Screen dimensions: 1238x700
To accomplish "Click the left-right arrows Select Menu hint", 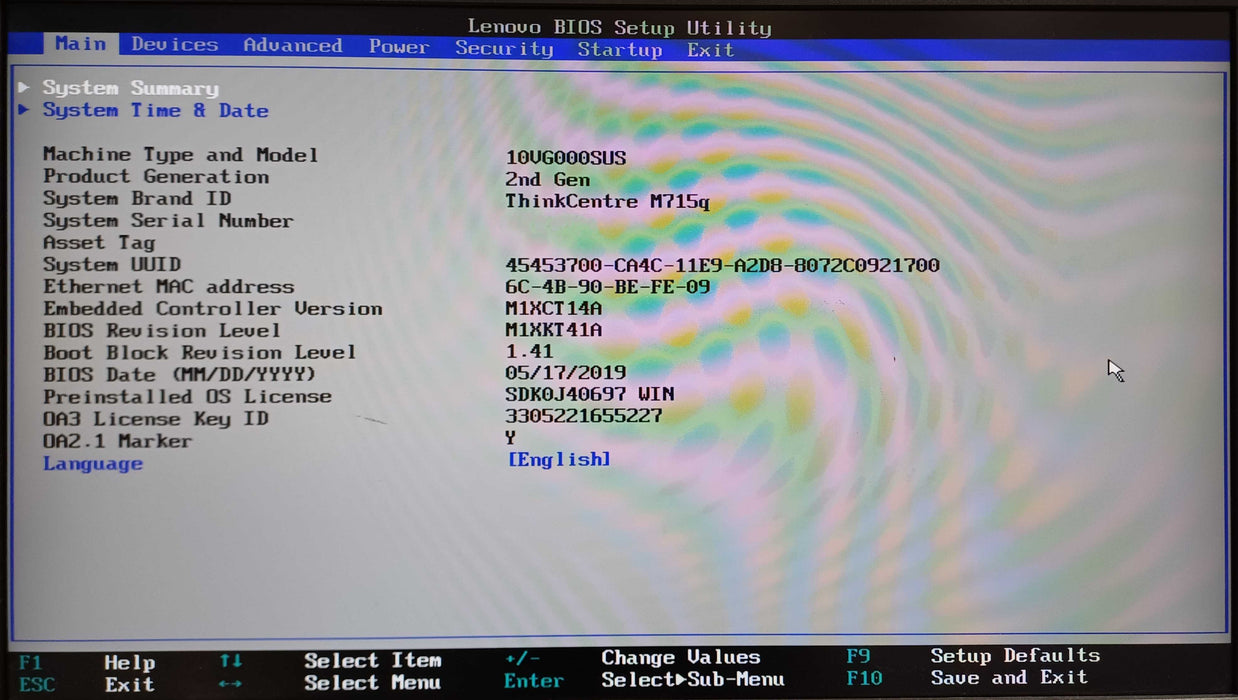I will [330, 683].
